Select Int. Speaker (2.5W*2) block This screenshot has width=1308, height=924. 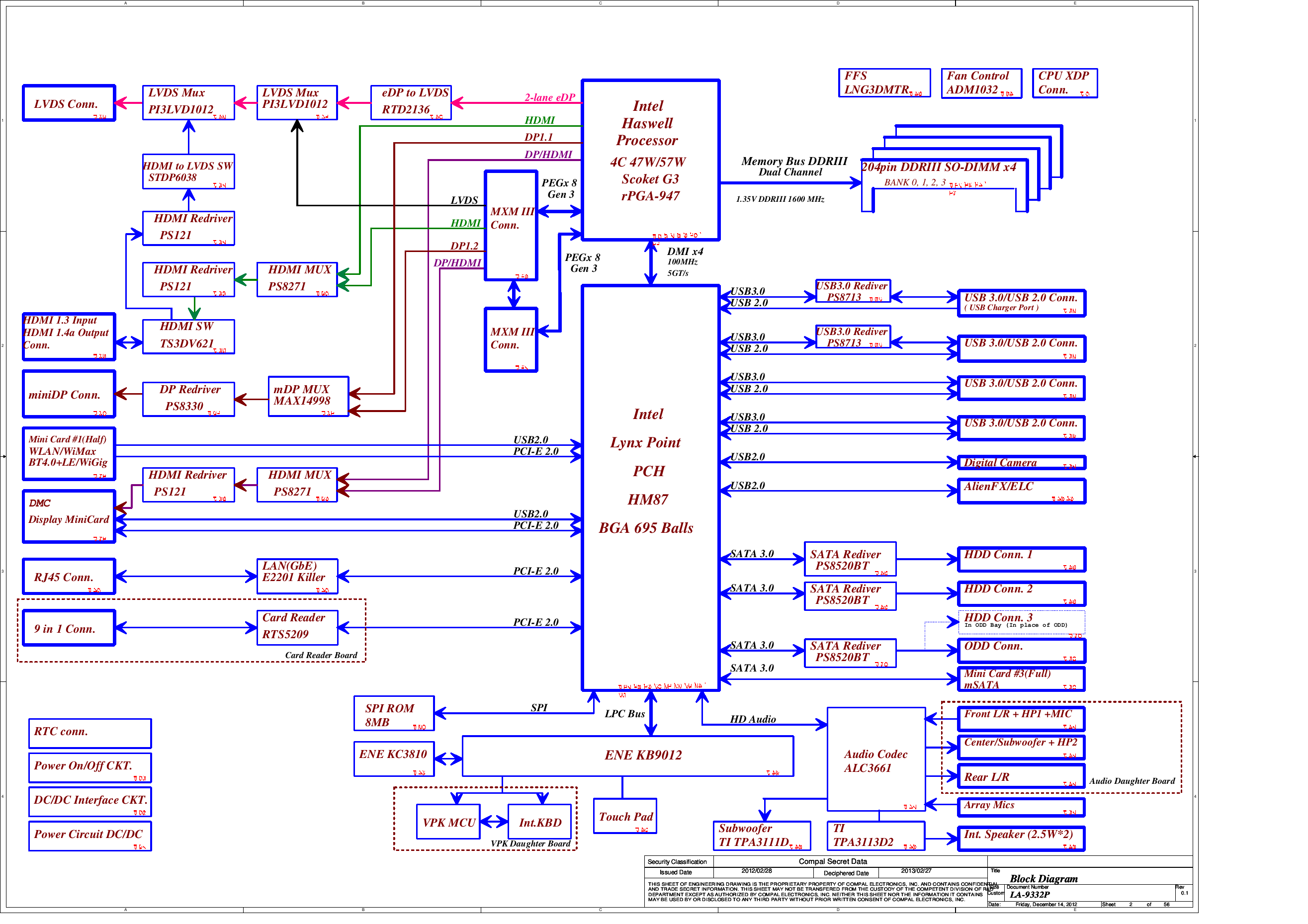1022,839
